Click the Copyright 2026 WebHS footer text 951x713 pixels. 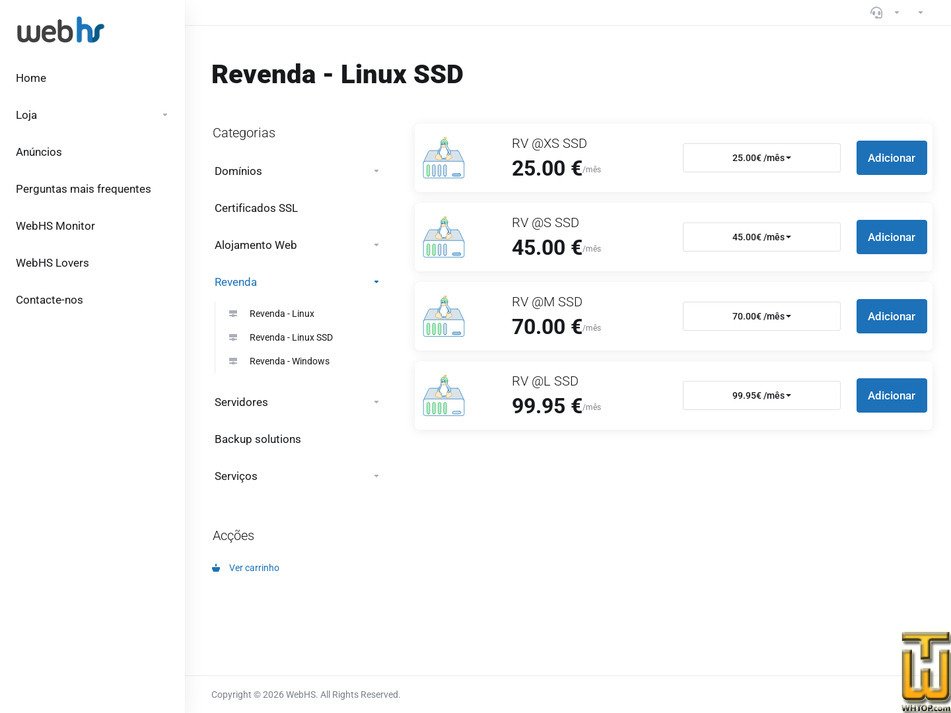click(306, 695)
